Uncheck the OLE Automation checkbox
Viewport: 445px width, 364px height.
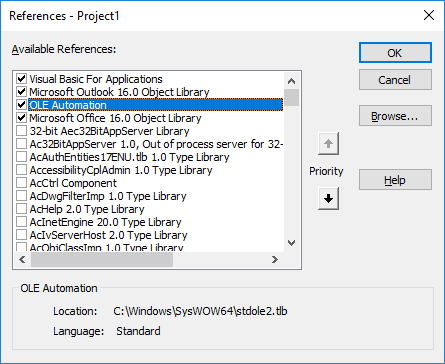click(x=21, y=105)
